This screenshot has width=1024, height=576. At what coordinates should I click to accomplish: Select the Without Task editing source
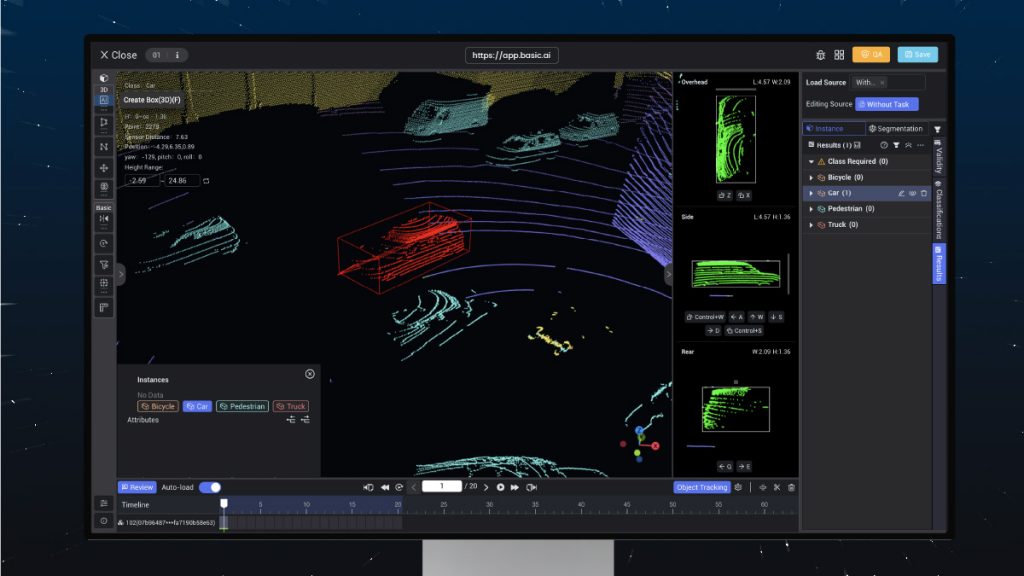887,104
